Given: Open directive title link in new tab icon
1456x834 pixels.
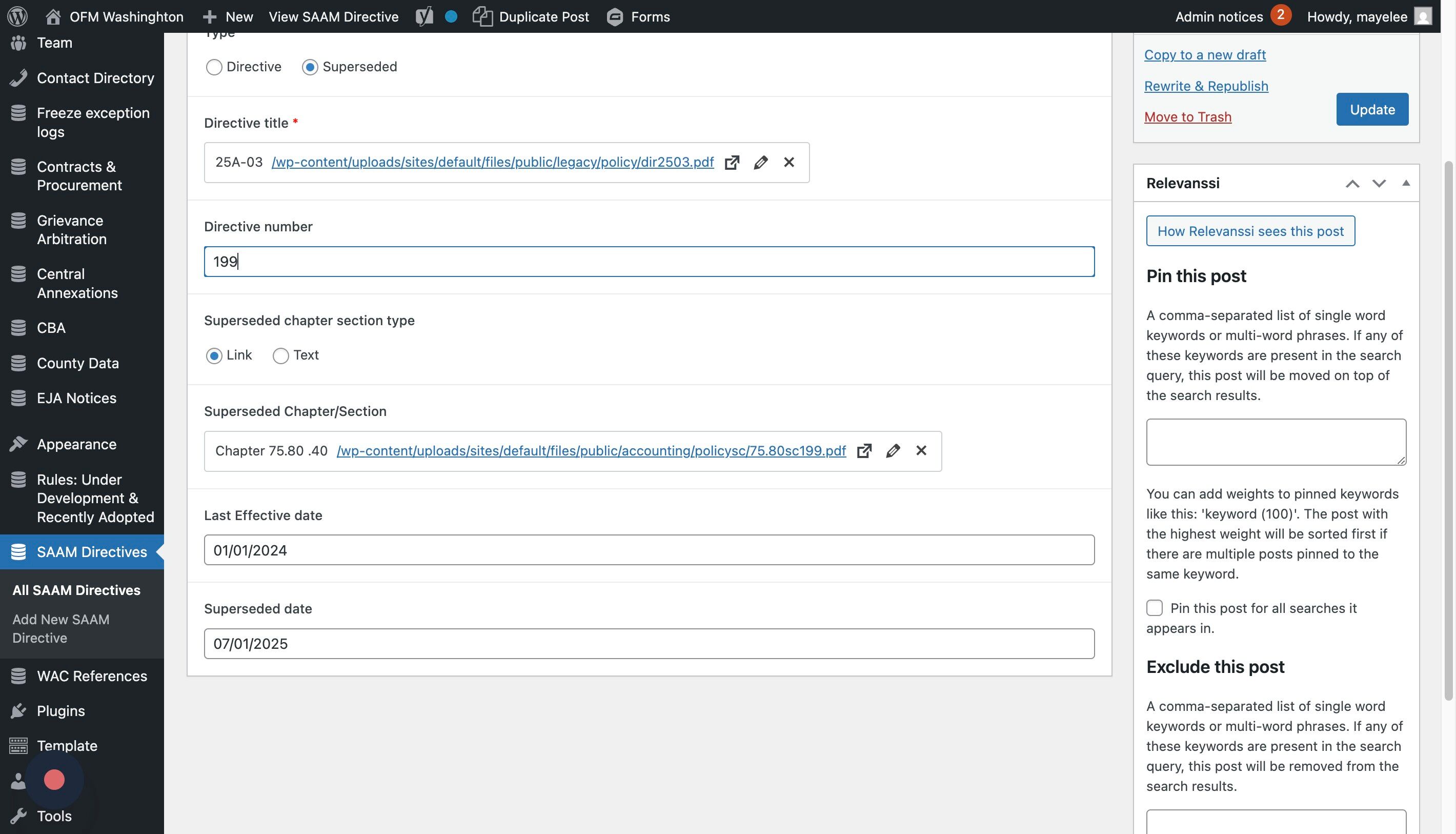Looking at the screenshot, I should tap(732, 163).
